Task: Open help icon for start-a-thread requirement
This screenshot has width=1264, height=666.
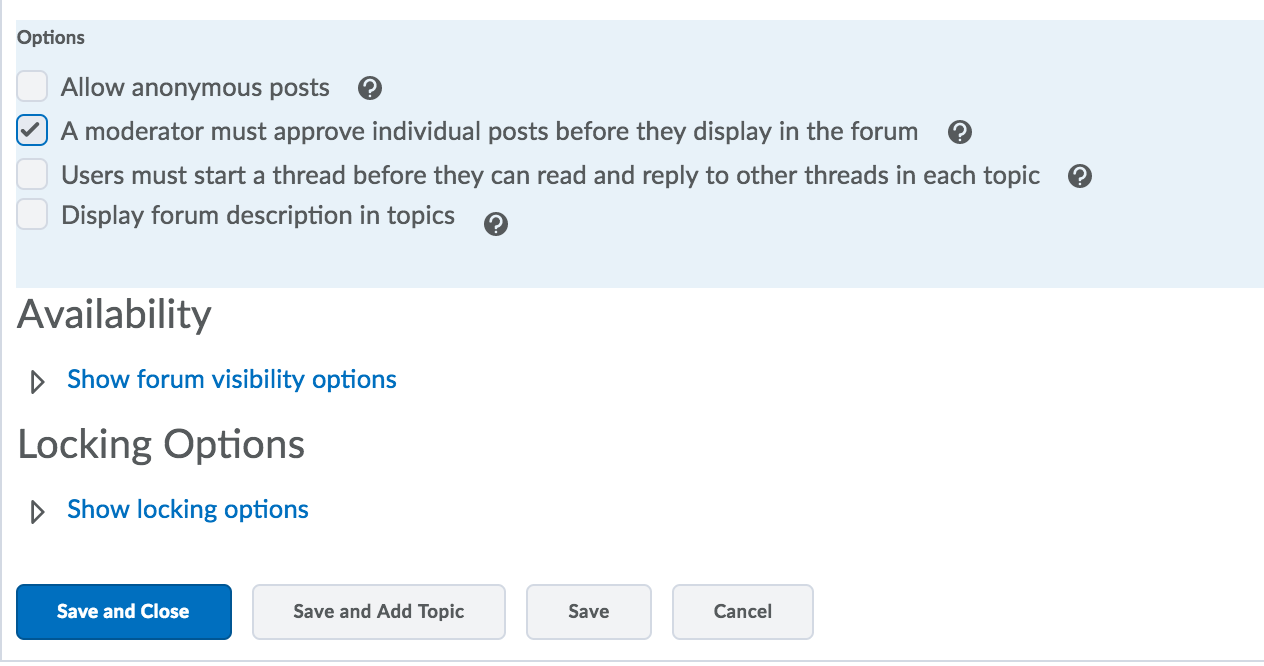Action: click(1079, 177)
